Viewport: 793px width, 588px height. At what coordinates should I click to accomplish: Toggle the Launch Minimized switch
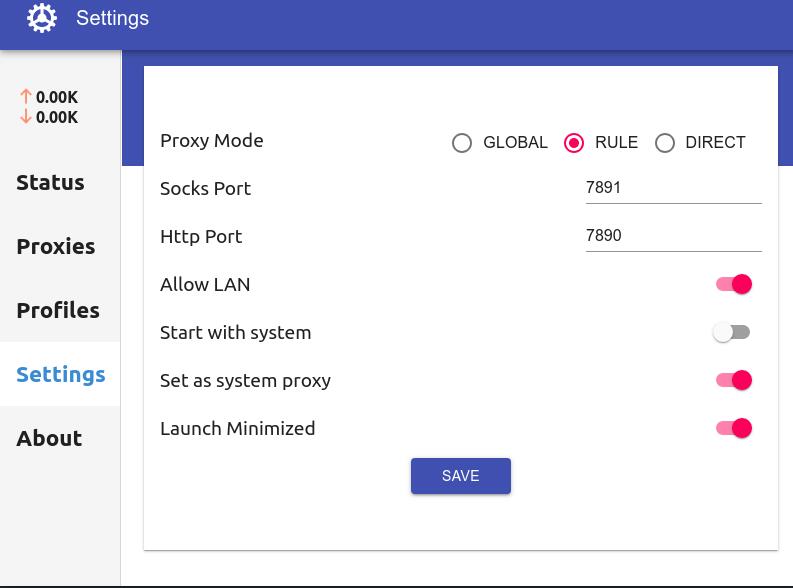[x=733, y=429]
